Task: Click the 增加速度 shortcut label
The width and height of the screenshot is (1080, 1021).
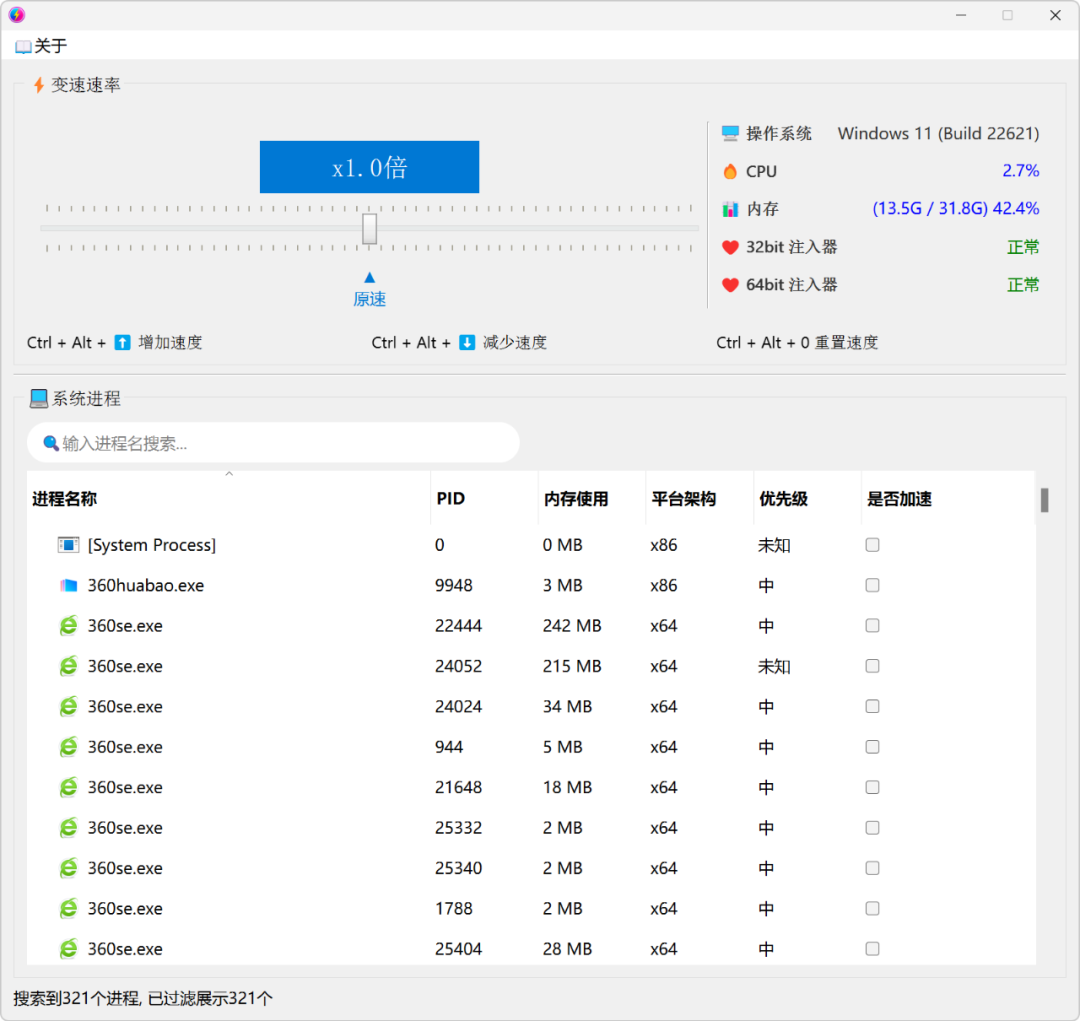Action: pos(170,342)
